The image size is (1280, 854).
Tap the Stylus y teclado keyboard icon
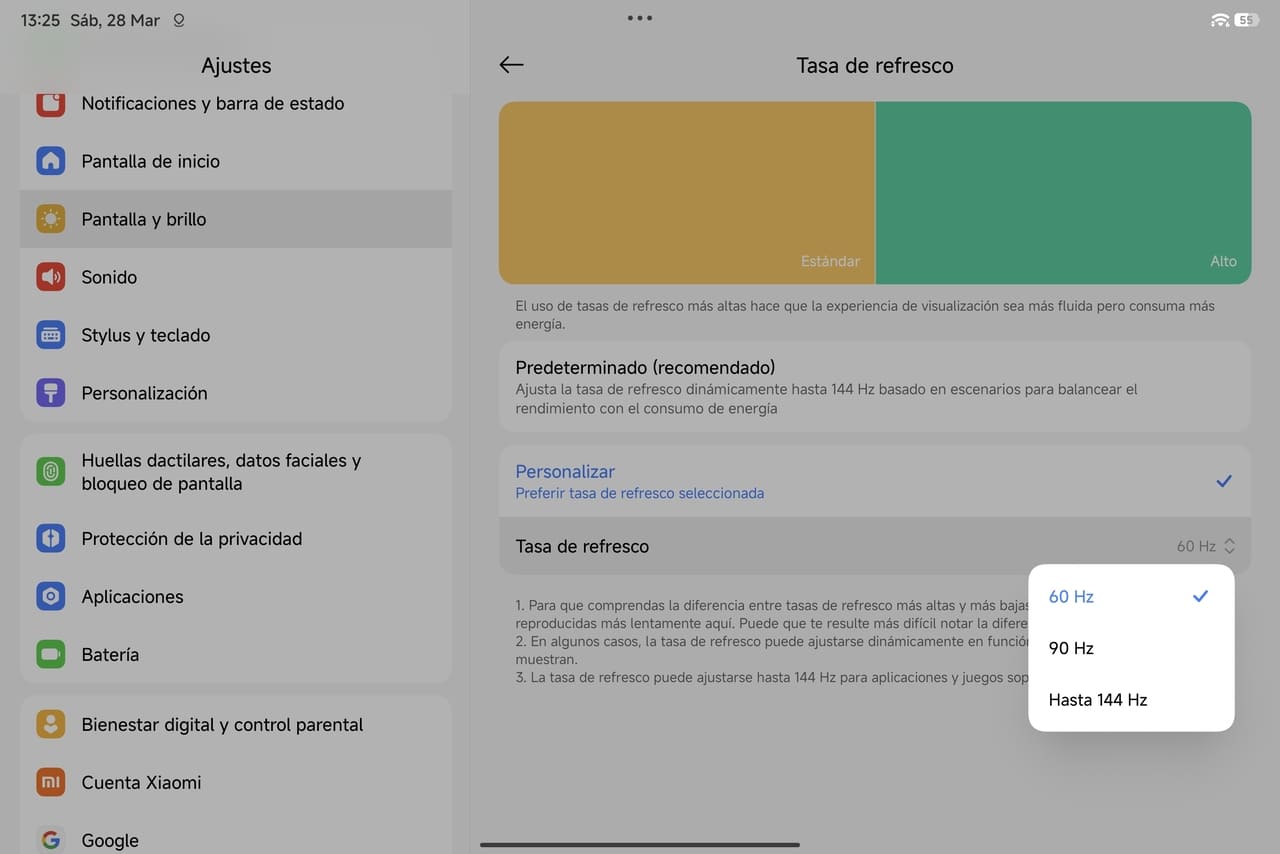pos(50,335)
